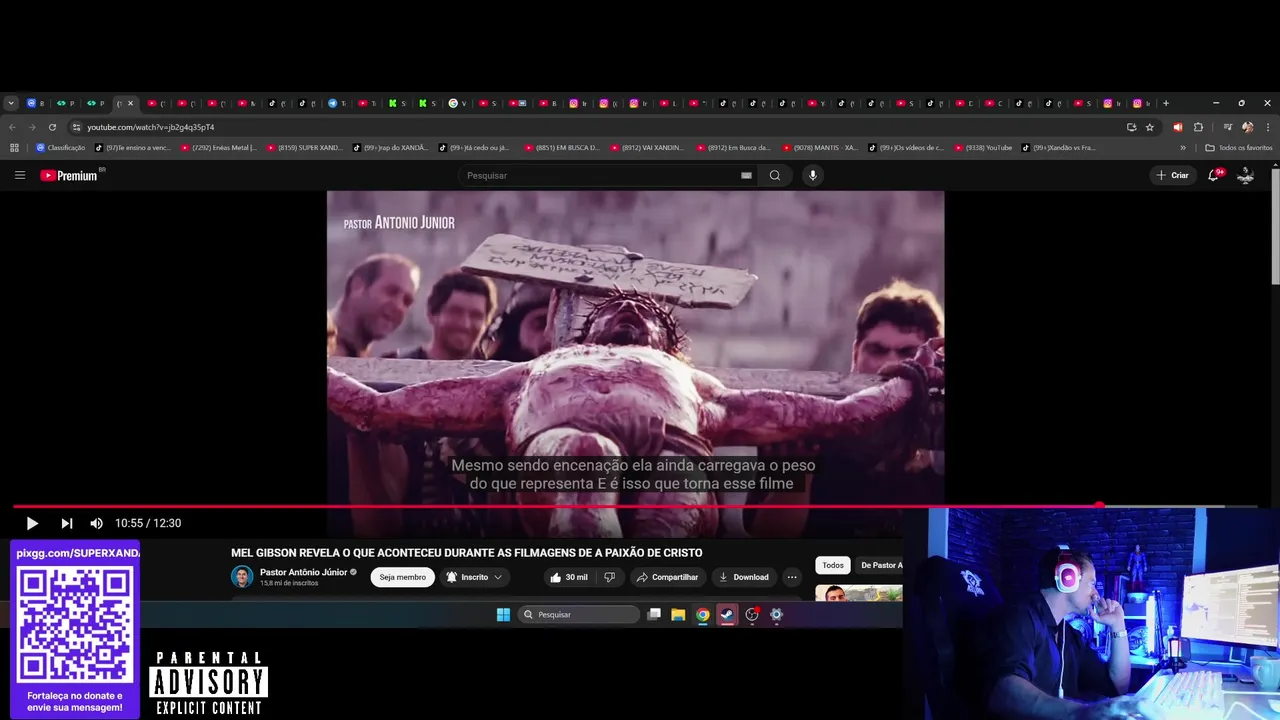The width and height of the screenshot is (1280, 720).
Task: Play the paused YouTube video
Action: tap(32, 523)
